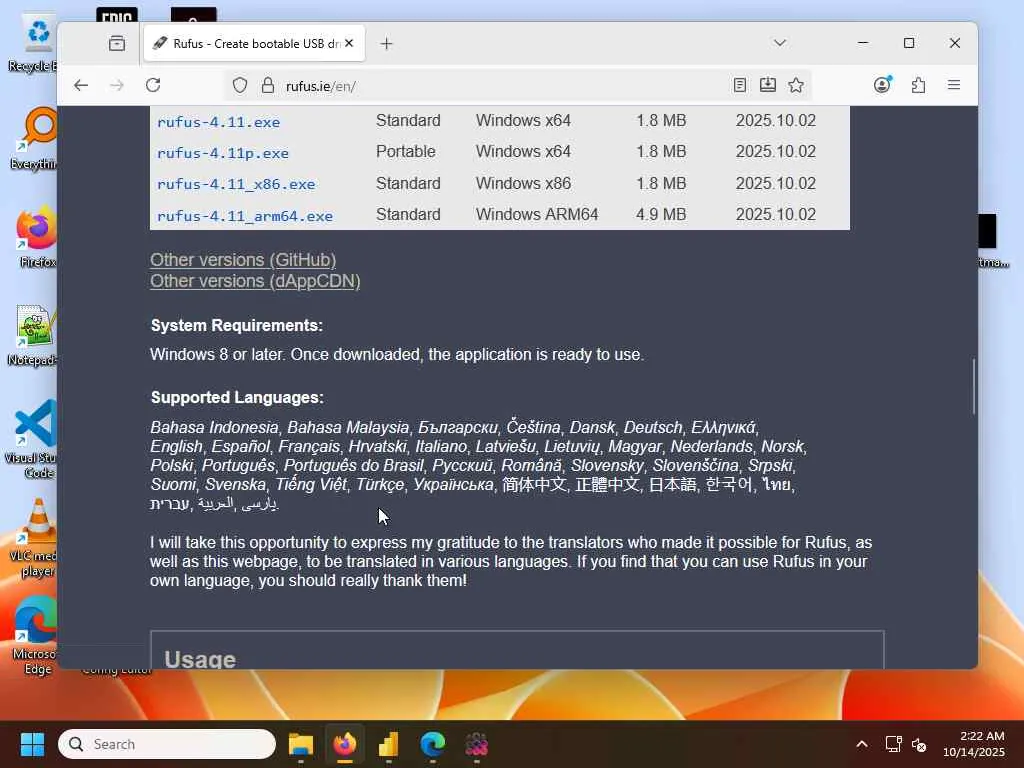Screen dimensions: 1024x768
Task: Go back to the previous page
Action: (81, 86)
